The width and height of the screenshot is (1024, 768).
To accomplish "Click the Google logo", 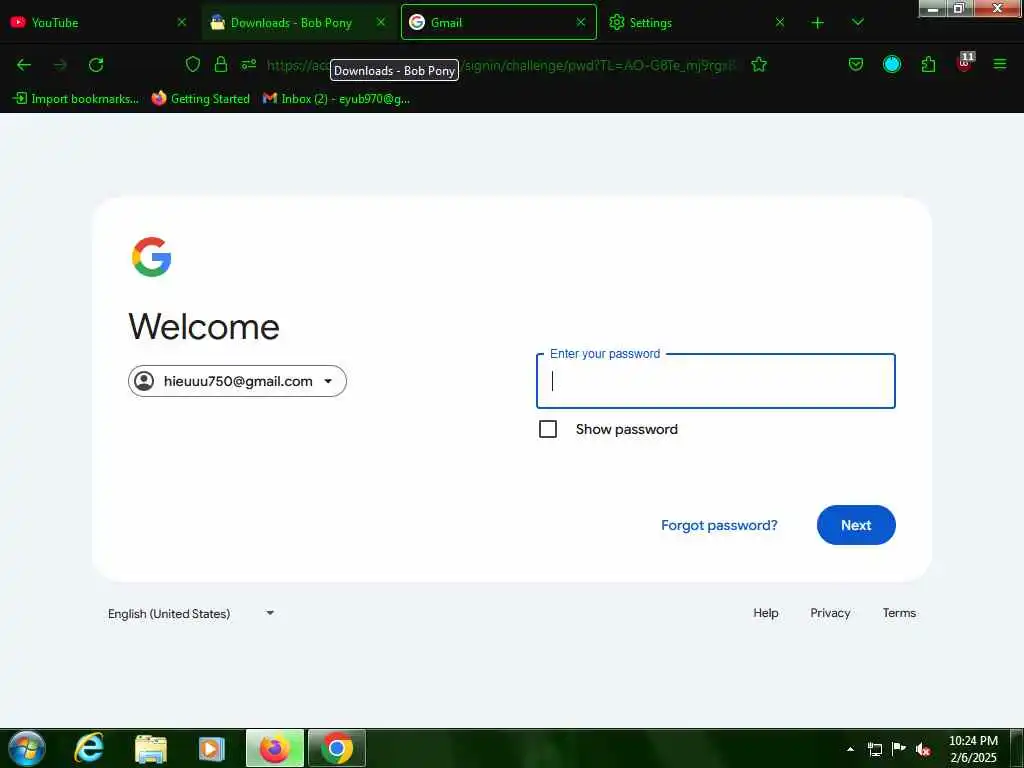I will pos(152,257).
